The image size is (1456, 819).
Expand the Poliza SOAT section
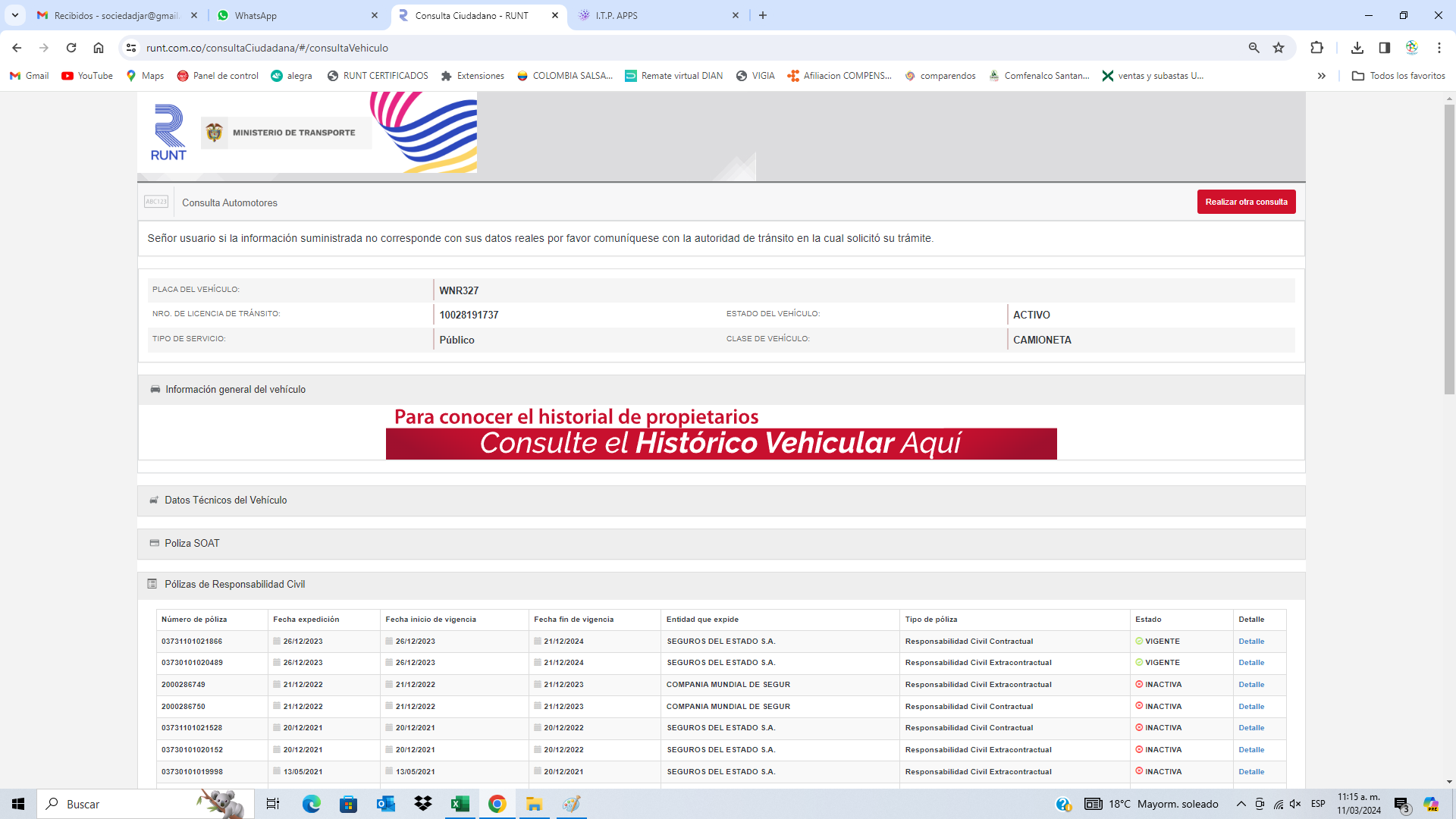[x=192, y=544]
